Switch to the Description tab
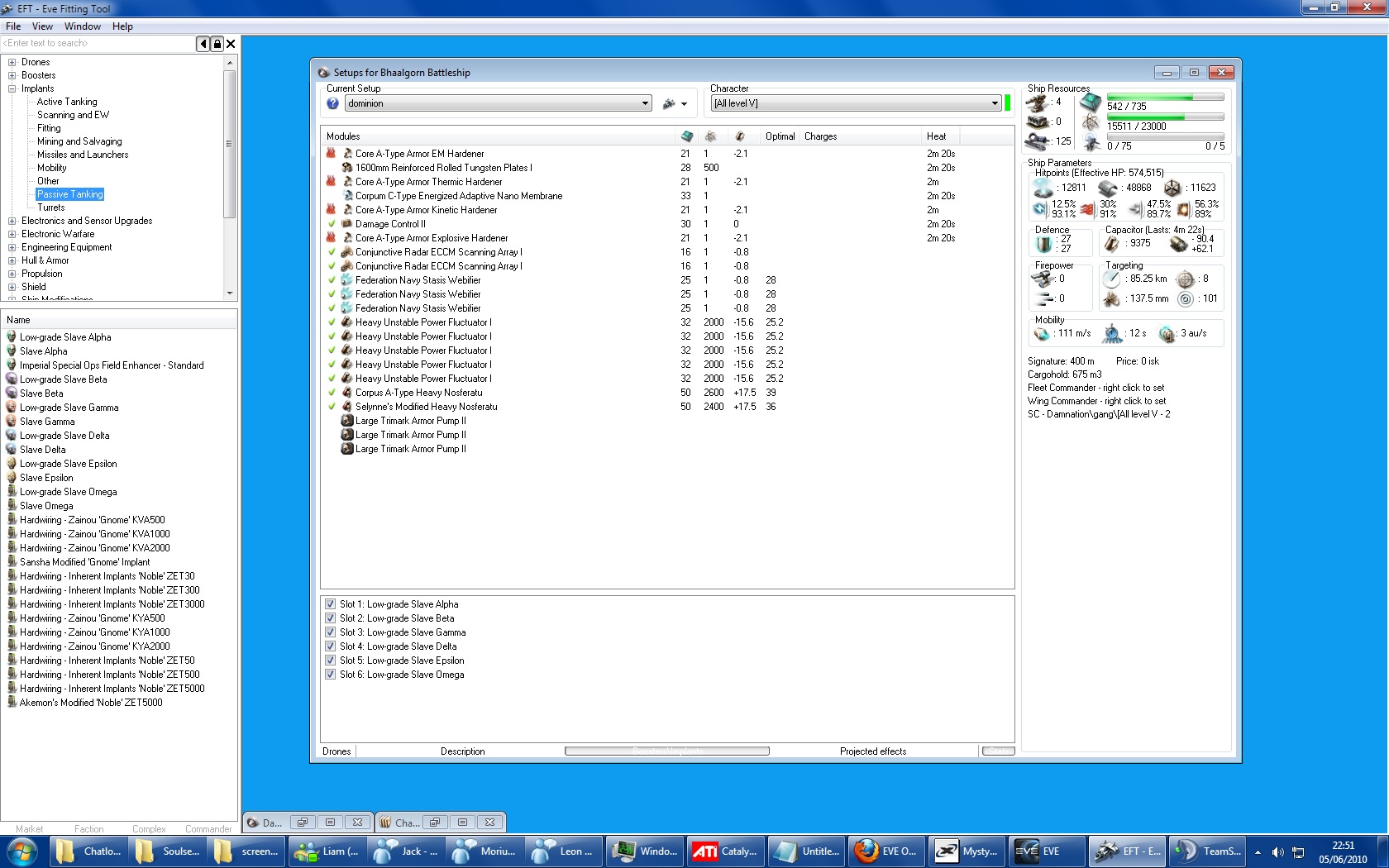The image size is (1389, 868). 463,751
